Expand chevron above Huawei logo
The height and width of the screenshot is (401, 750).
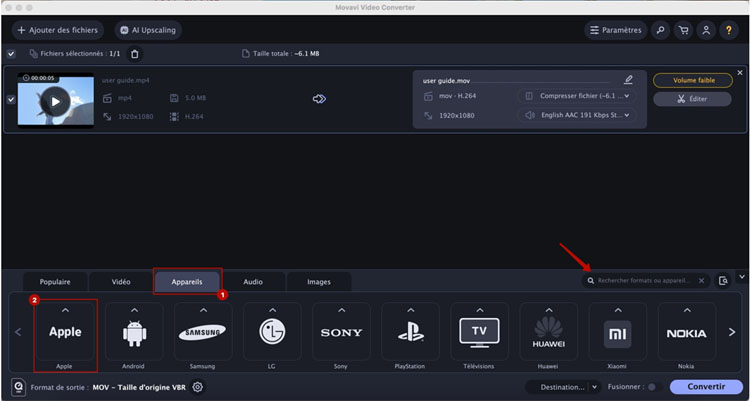(549, 310)
